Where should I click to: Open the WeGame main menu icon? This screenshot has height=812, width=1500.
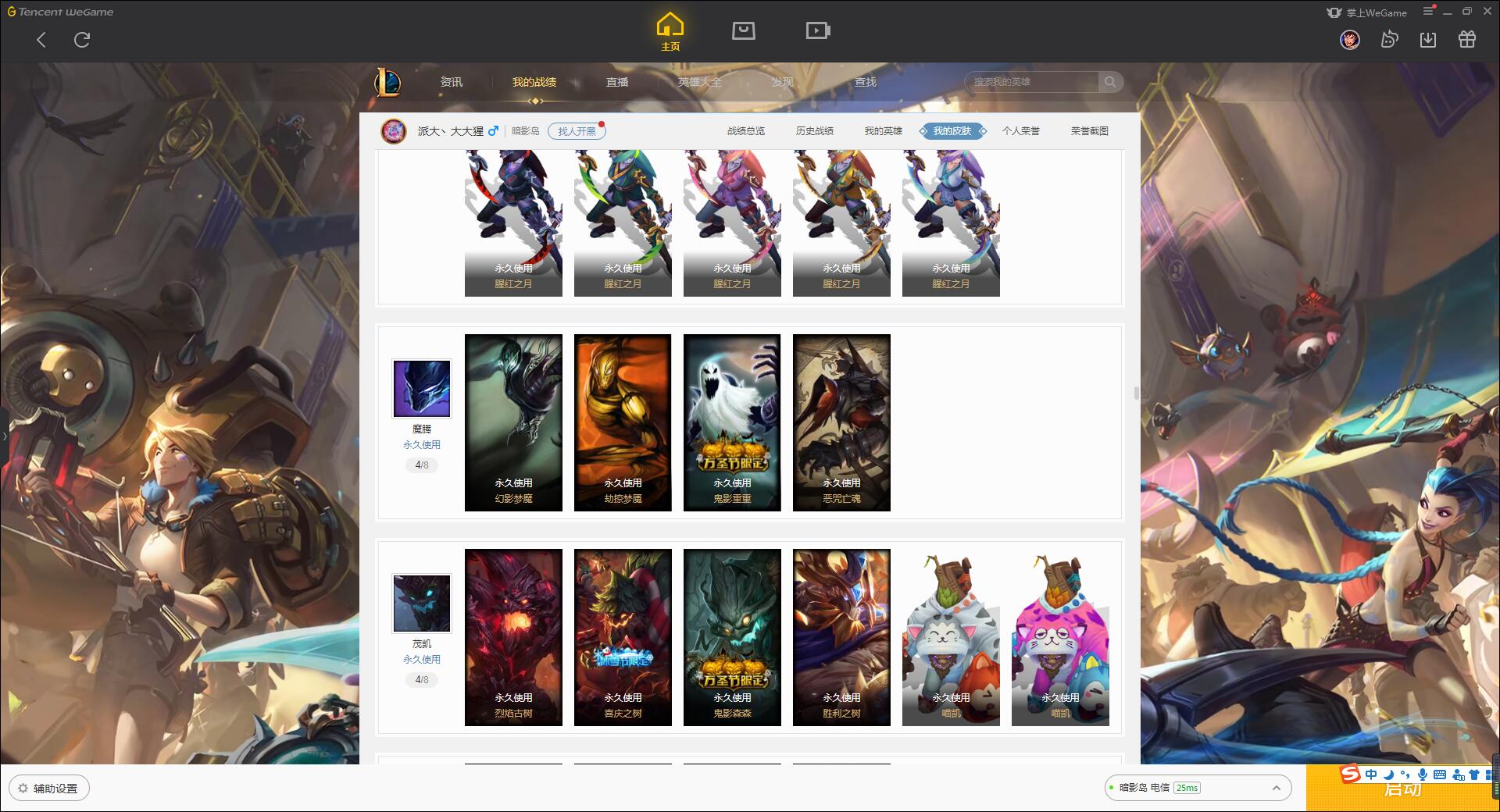[x=1428, y=11]
